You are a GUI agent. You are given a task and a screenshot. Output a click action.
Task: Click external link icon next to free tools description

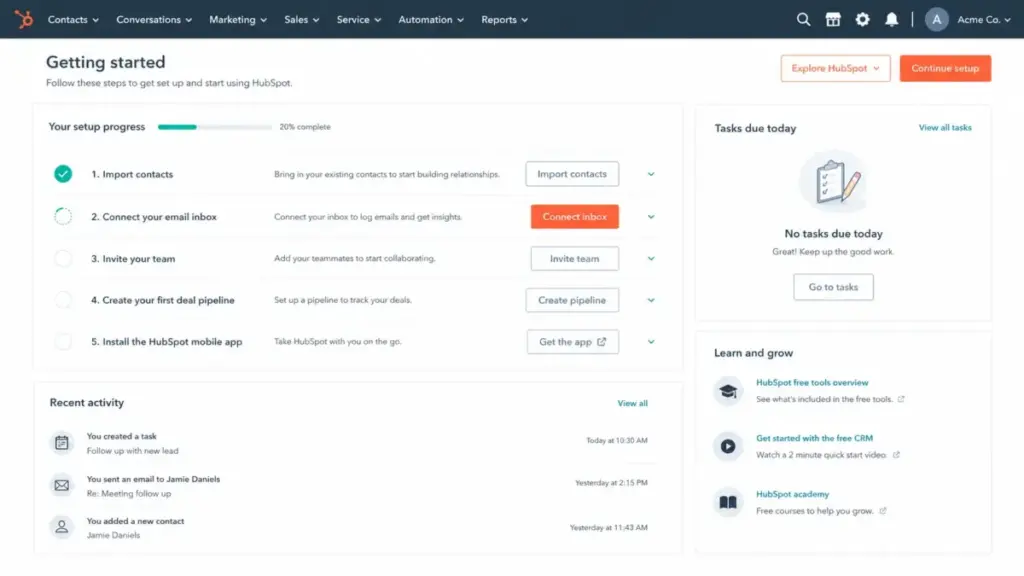pos(901,399)
